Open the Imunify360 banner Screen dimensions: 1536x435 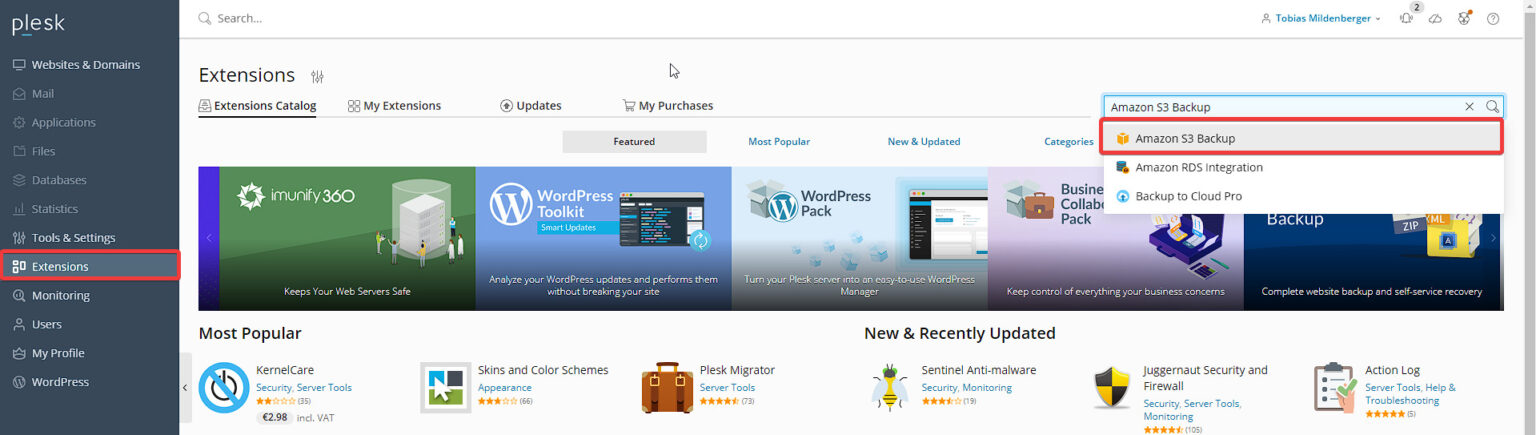tap(347, 238)
